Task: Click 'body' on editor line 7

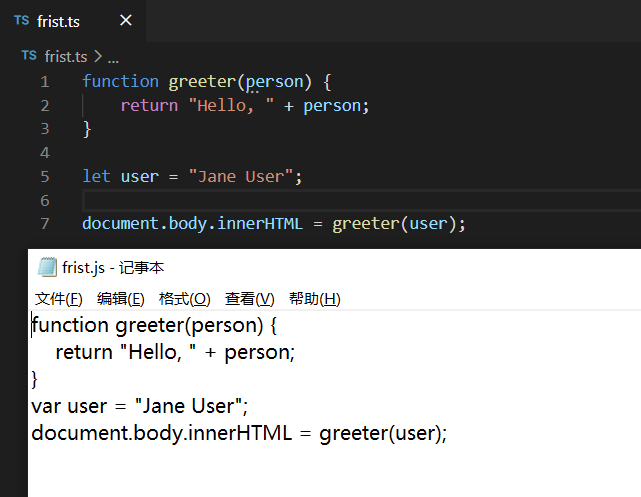Action: [x=188, y=224]
